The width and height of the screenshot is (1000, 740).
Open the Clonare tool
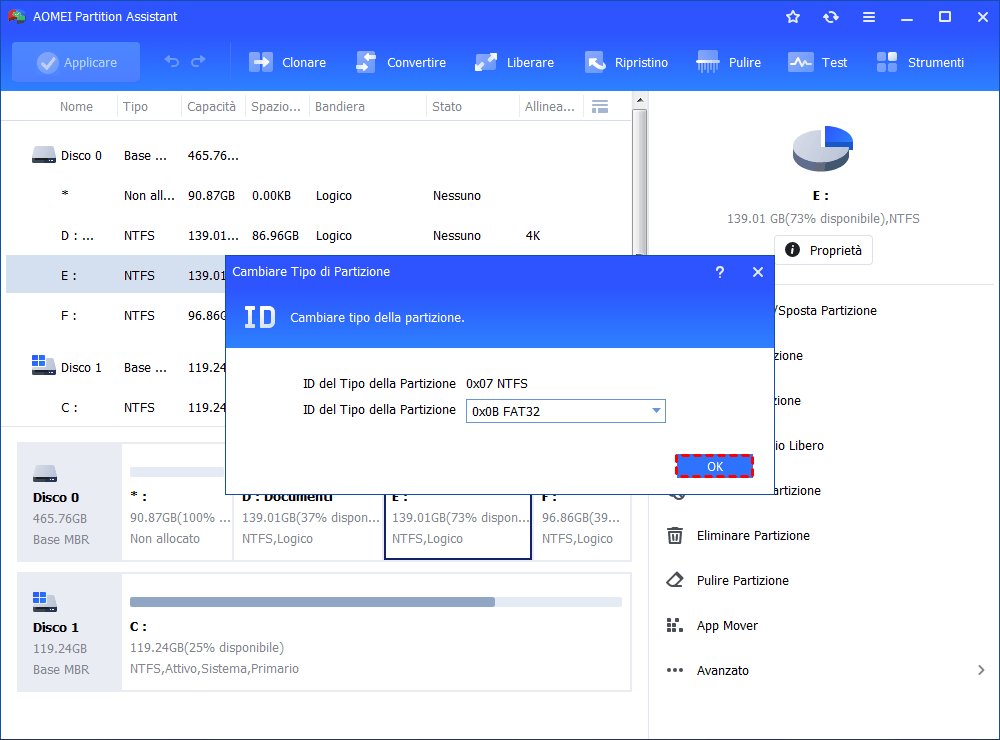[x=288, y=63]
